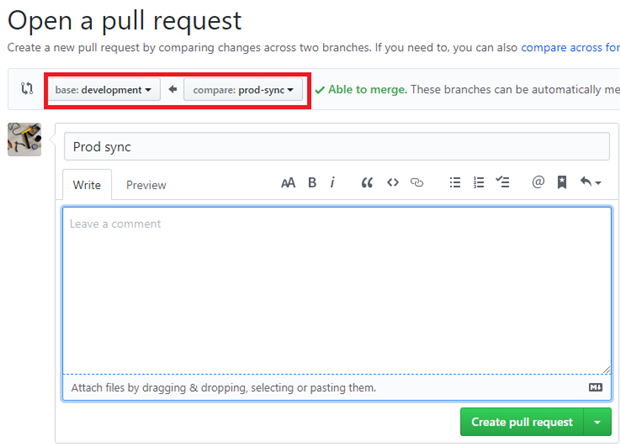620x446 pixels.
Task: Switch to the Preview tab
Action: click(x=146, y=185)
